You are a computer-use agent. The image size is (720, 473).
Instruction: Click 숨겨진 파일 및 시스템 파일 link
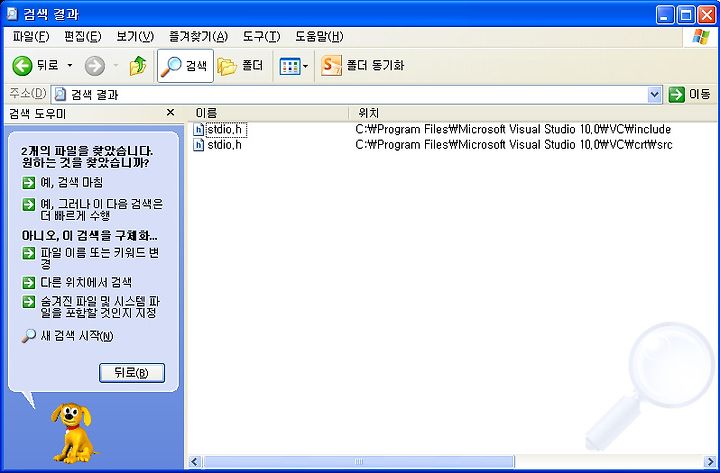[x=100, y=308]
